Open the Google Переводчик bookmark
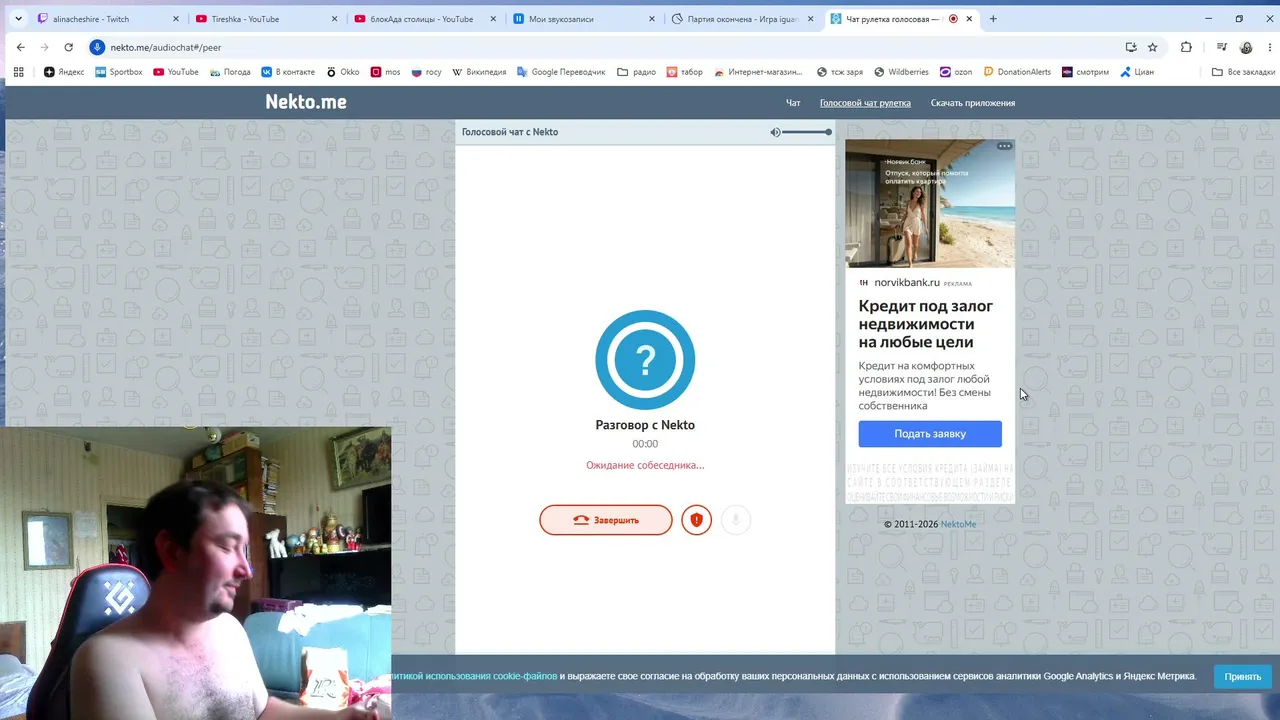Viewport: 1280px width, 720px height. [562, 72]
